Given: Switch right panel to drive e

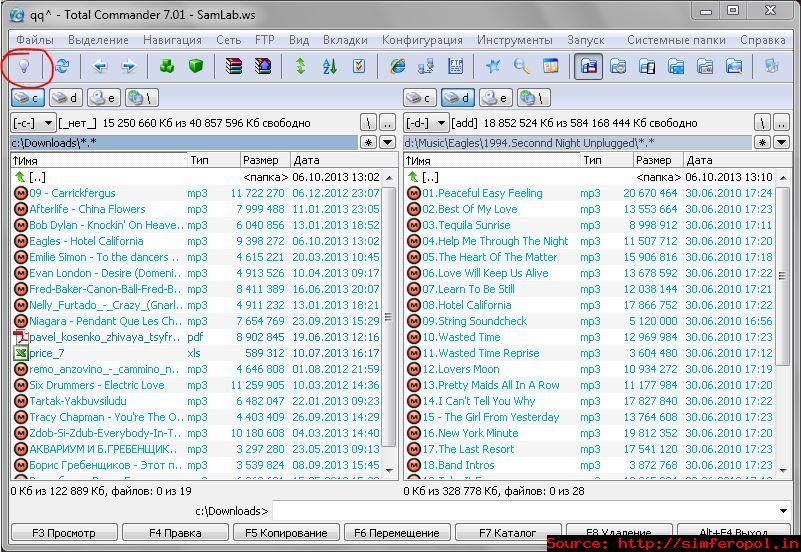Looking at the screenshot, I should point(496,98).
